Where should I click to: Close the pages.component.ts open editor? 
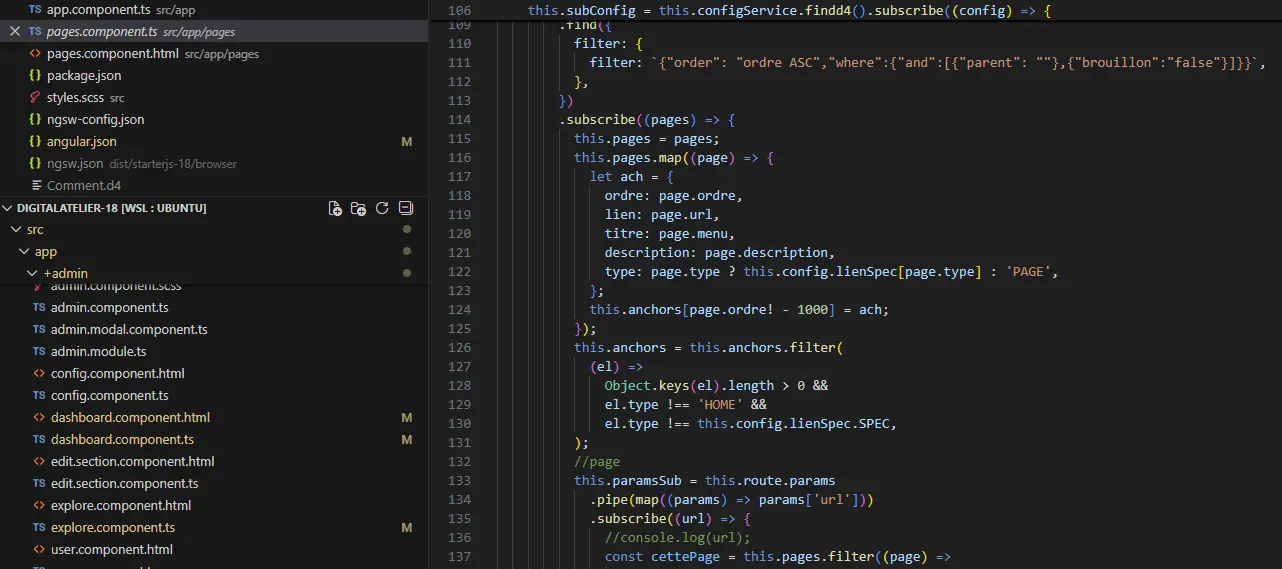click(14, 31)
